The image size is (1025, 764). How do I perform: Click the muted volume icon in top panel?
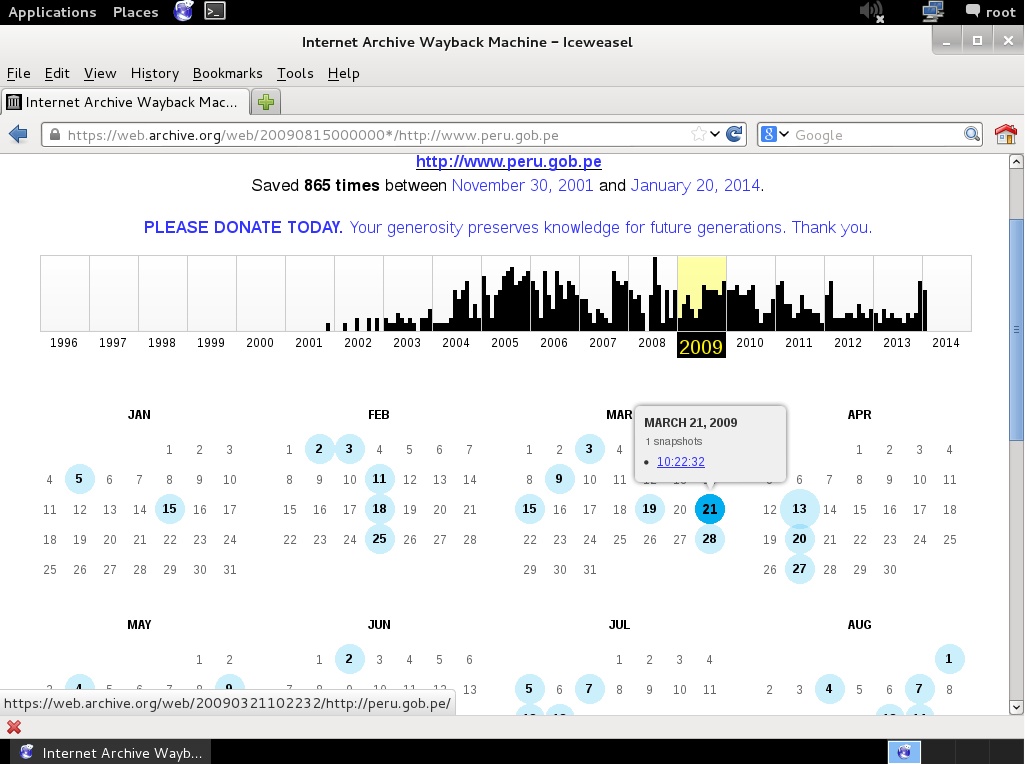pyautogui.click(x=871, y=12)
